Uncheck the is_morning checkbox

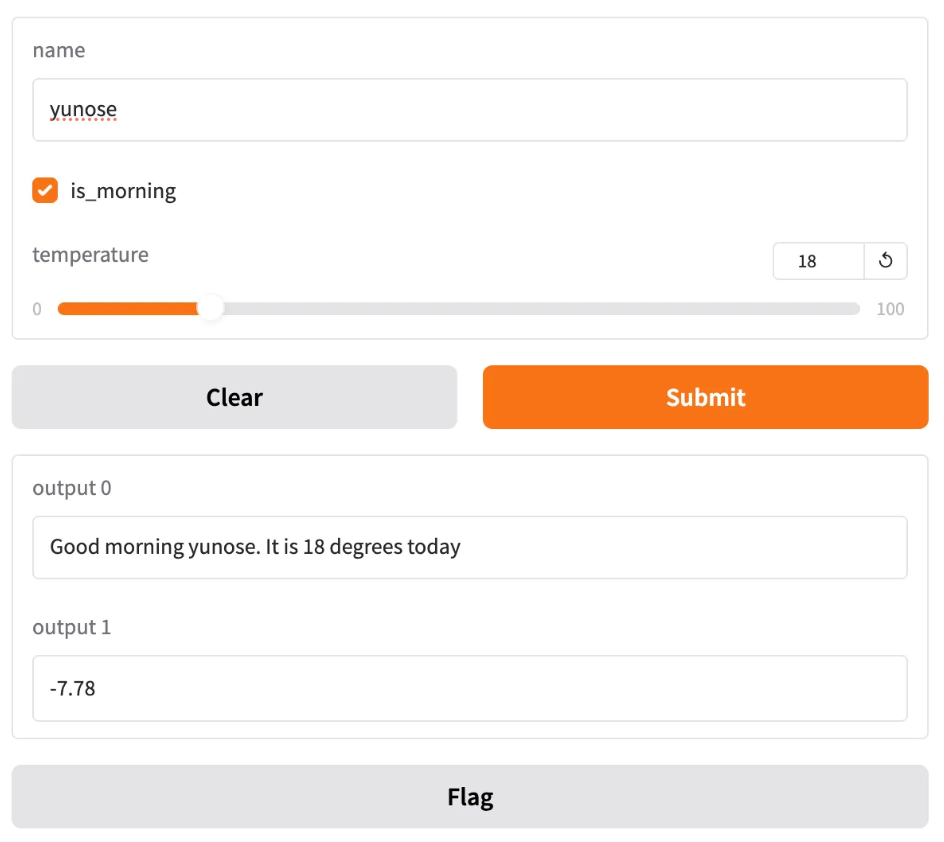[45, 190]
